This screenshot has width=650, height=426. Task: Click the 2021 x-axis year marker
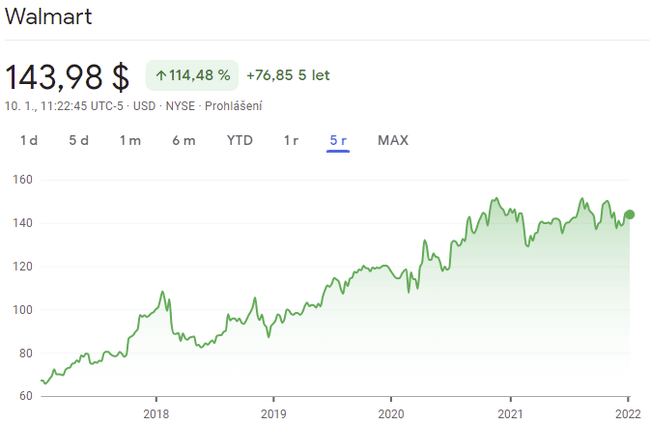click(510, 414)
